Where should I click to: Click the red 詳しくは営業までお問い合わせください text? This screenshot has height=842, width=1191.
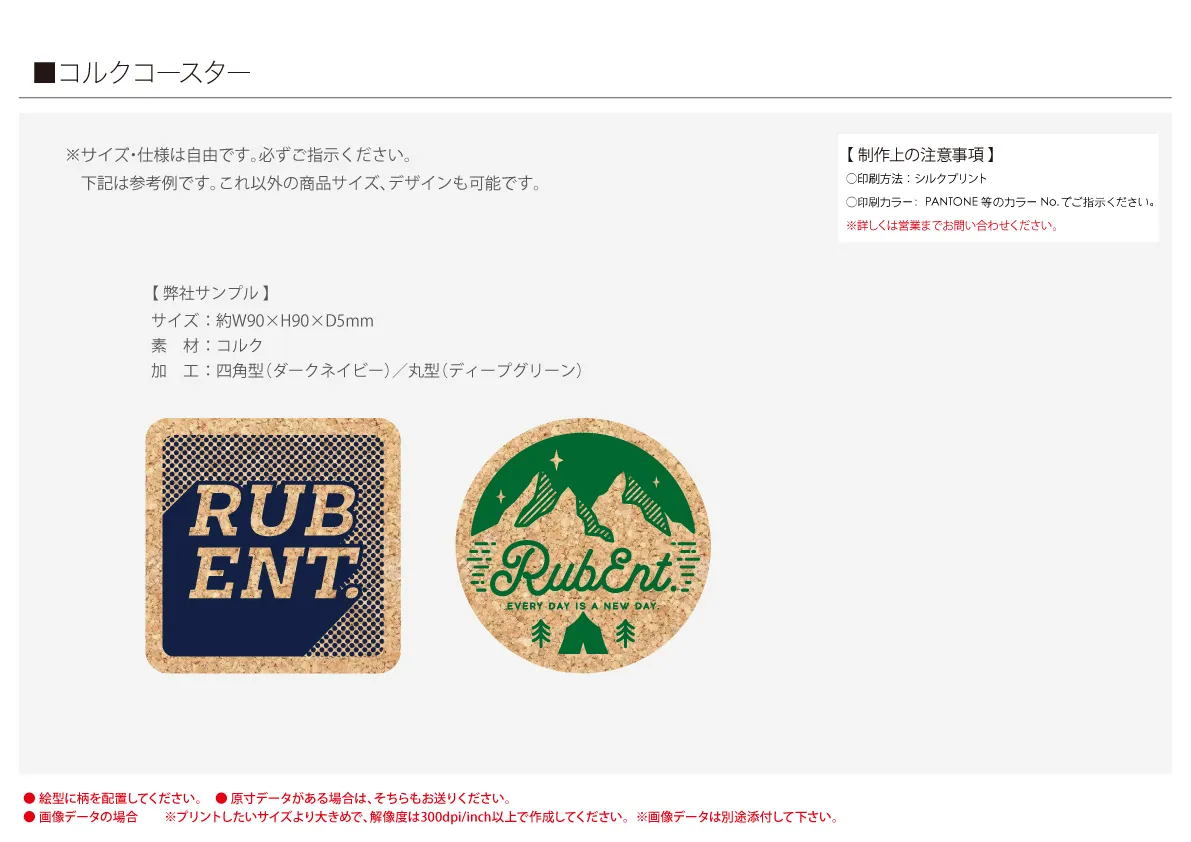pos(952,225)
